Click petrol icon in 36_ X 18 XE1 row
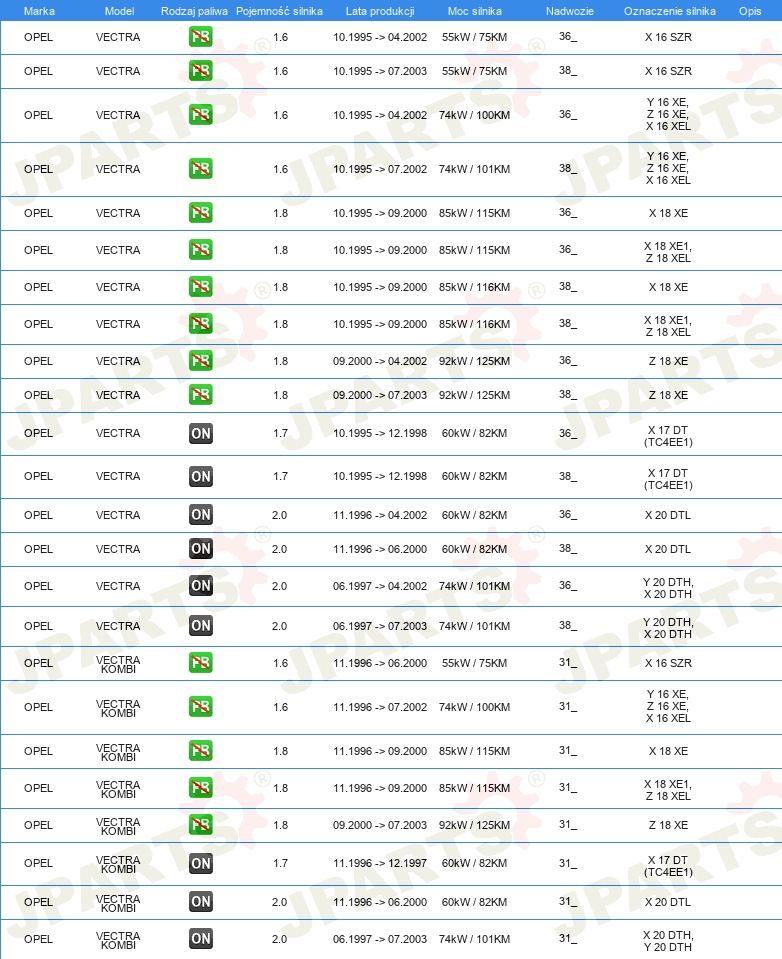 (201, 250)
